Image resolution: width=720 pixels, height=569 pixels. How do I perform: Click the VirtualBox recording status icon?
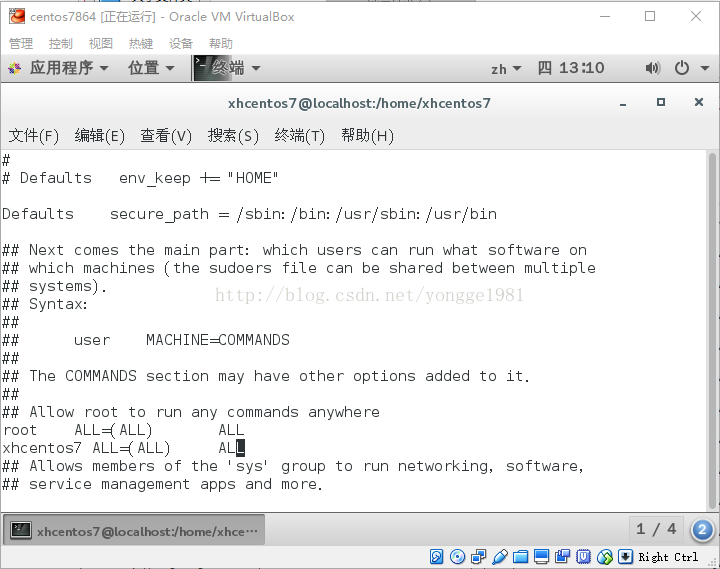pos(562,557)
